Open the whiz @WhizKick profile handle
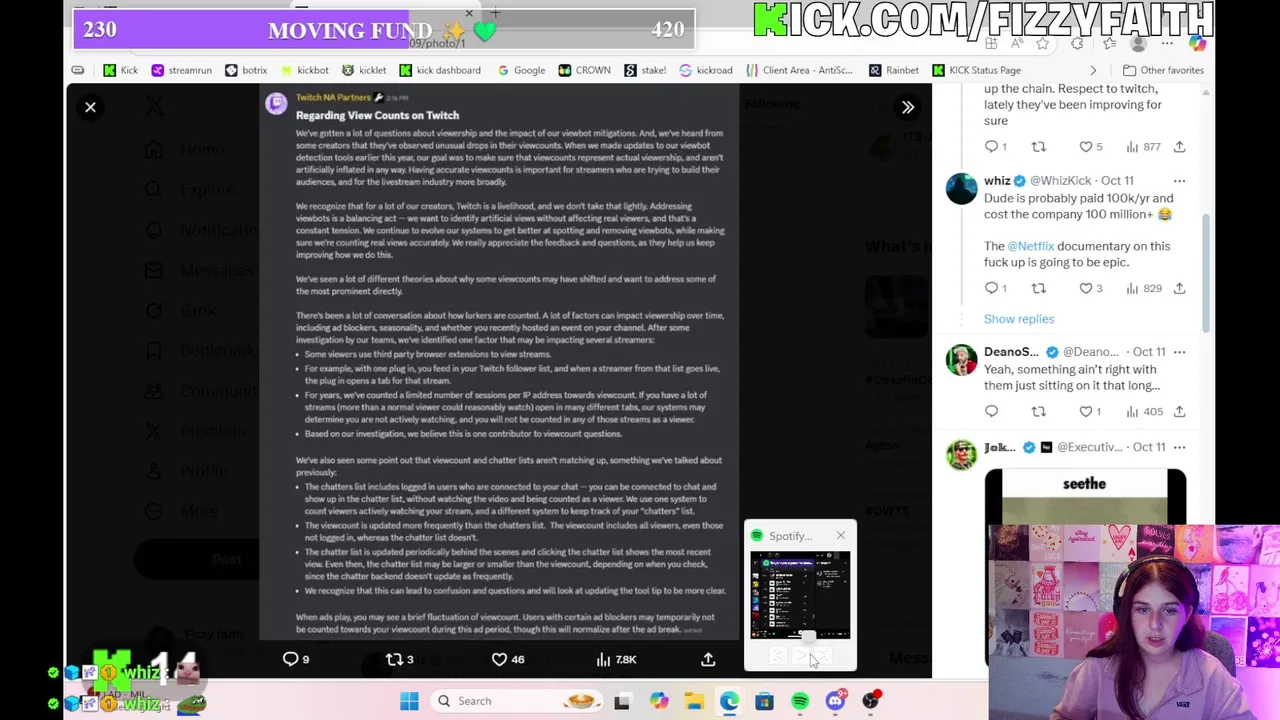Image resolution: width=1280 pixels, height=720 pixels. [x=1060, y=181]
